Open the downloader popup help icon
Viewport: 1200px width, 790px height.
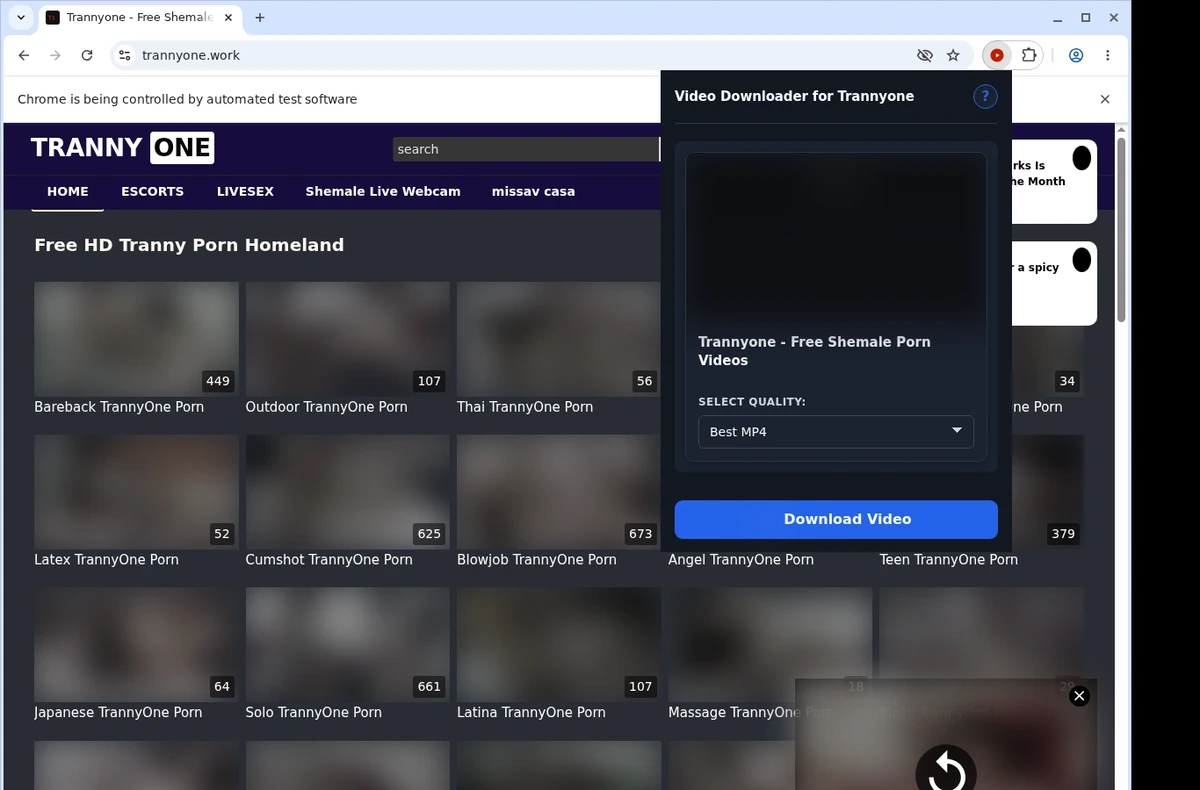(985, 96)
